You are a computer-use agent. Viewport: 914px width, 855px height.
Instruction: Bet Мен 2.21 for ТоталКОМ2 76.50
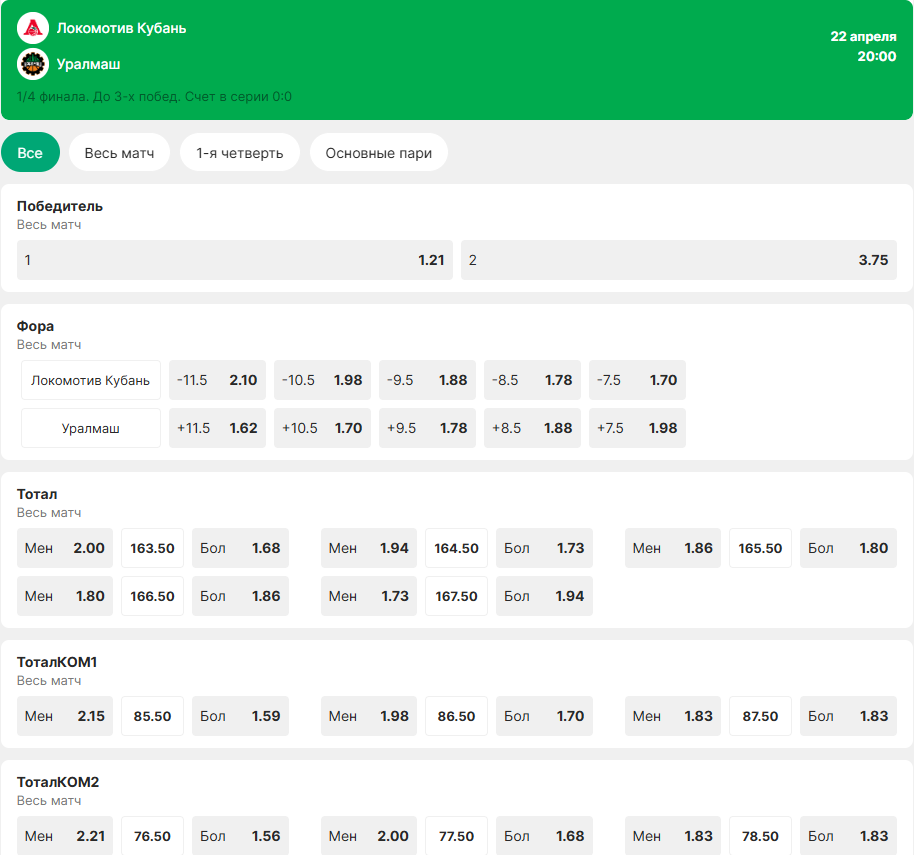[65, 836]
